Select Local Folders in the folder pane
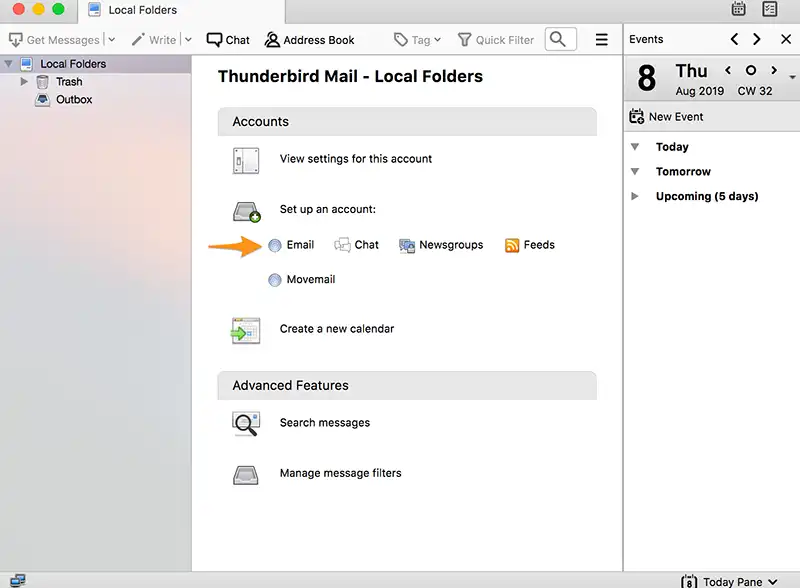 tap(73, 64)
